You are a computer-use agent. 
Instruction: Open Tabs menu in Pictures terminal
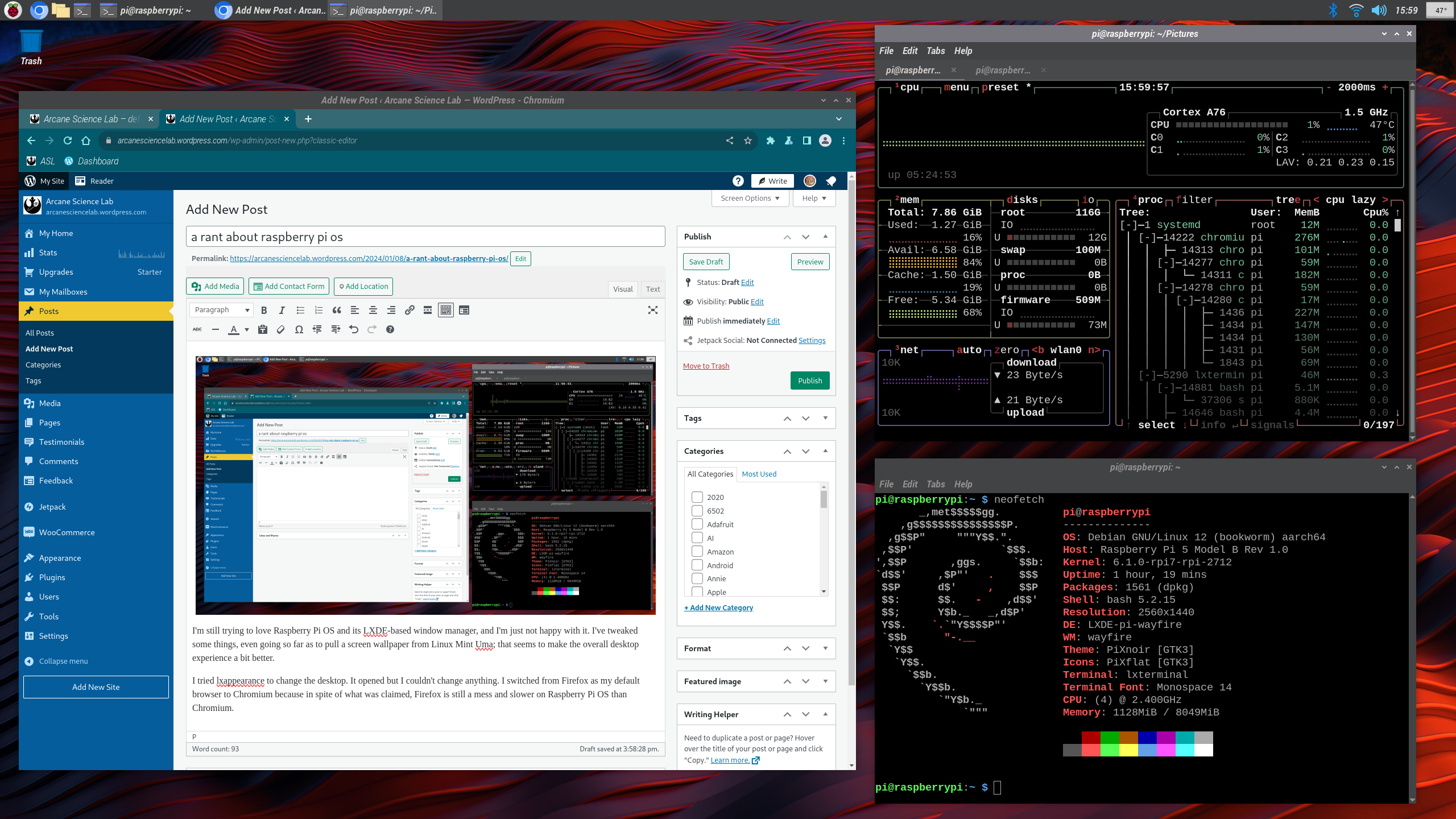pos(936,51)
